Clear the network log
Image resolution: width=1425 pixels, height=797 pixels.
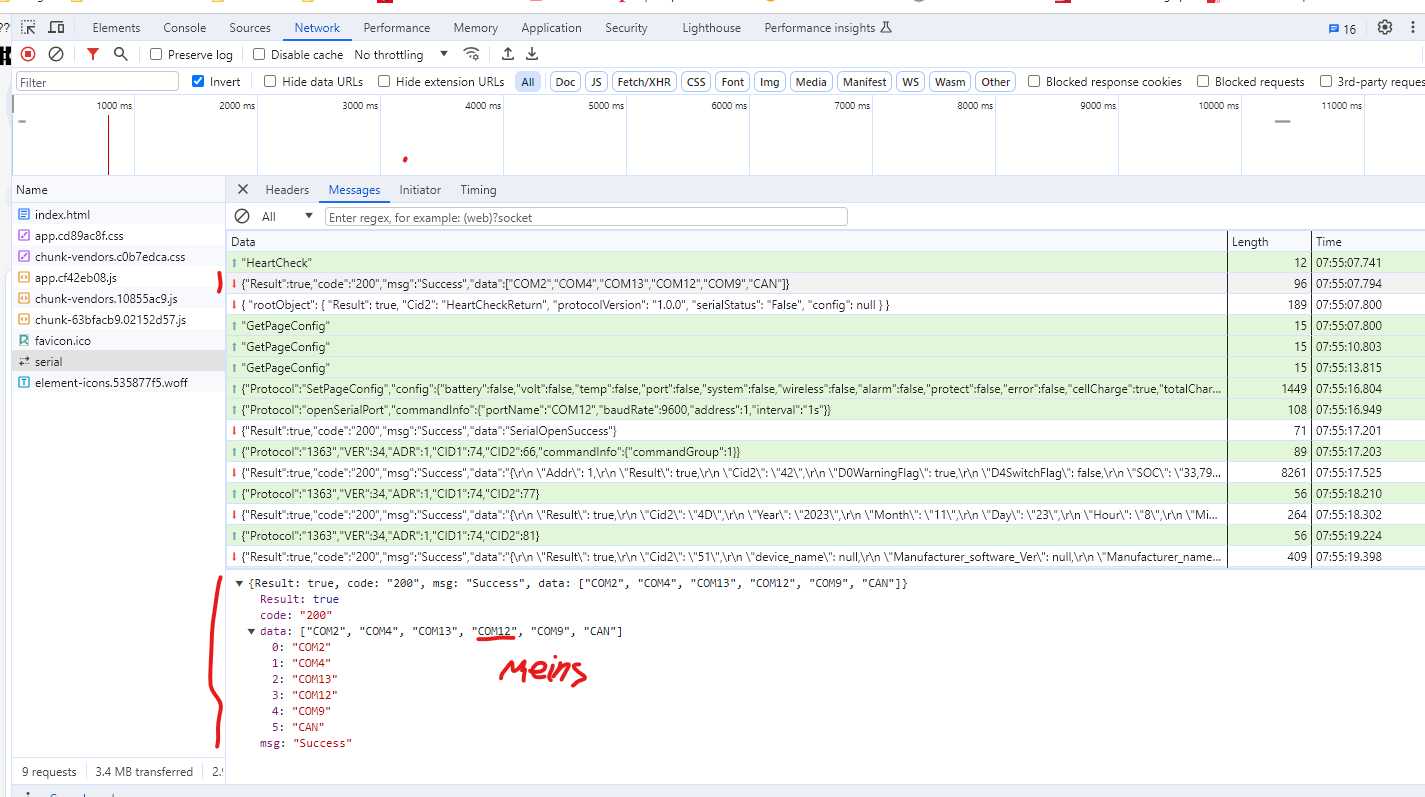click(x=56, y=54)
